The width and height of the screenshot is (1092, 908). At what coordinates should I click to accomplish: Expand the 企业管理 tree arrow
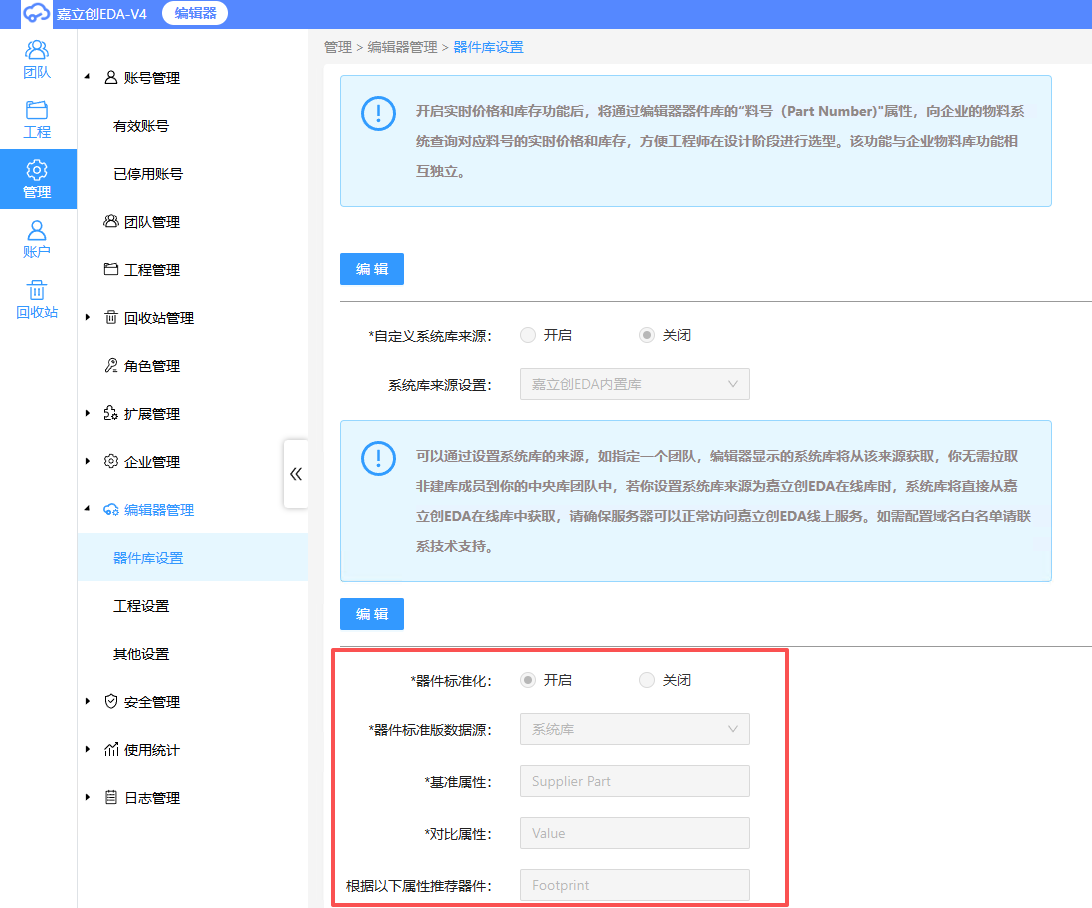coord(88,461)
